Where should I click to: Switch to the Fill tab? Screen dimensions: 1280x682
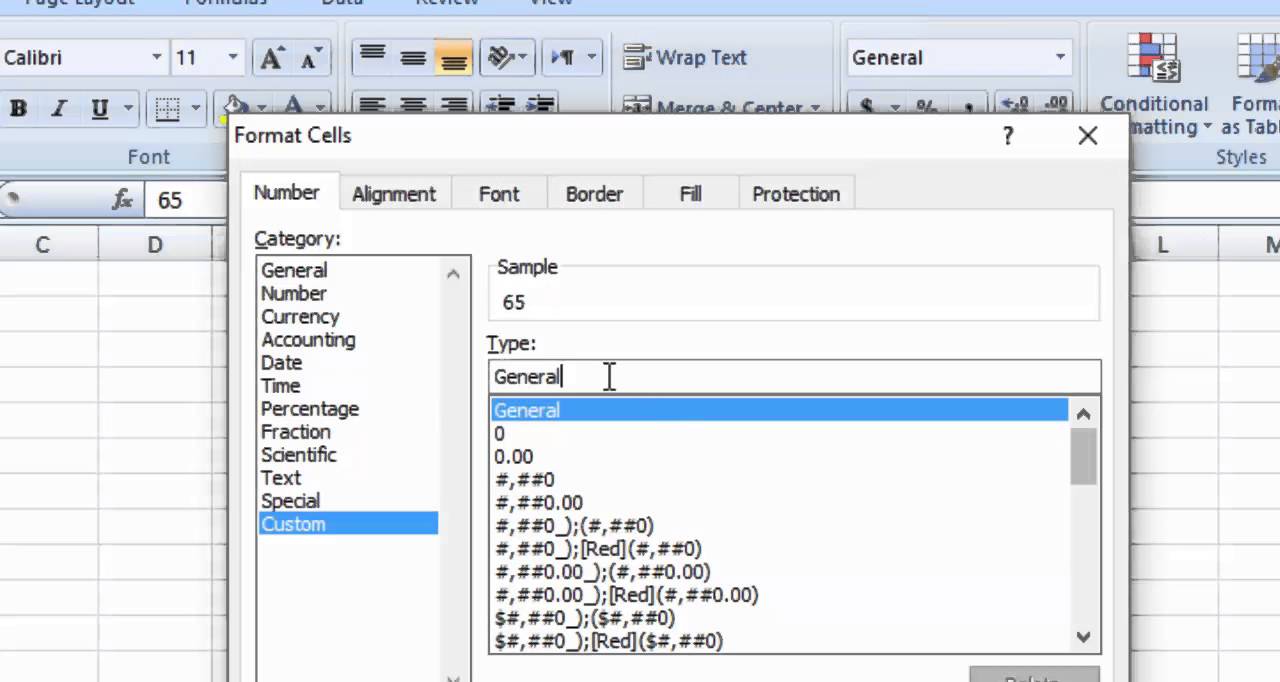pos(691,194)
